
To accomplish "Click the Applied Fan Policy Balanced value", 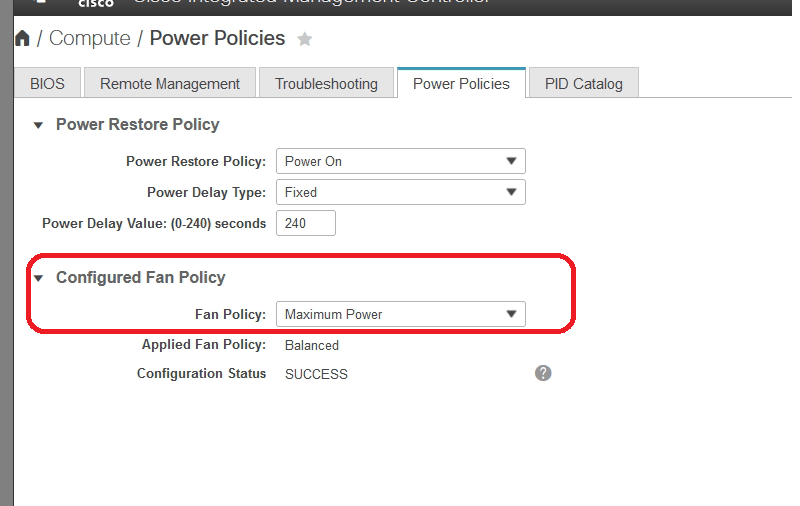I will 312,345.
